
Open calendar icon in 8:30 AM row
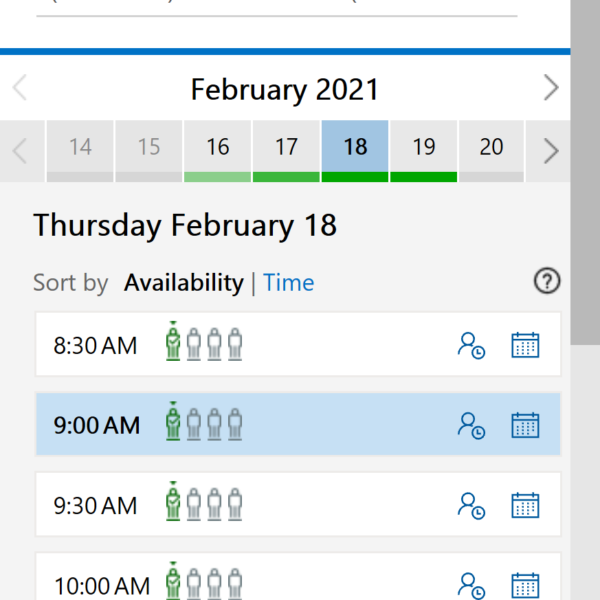(x=525, y=345)
